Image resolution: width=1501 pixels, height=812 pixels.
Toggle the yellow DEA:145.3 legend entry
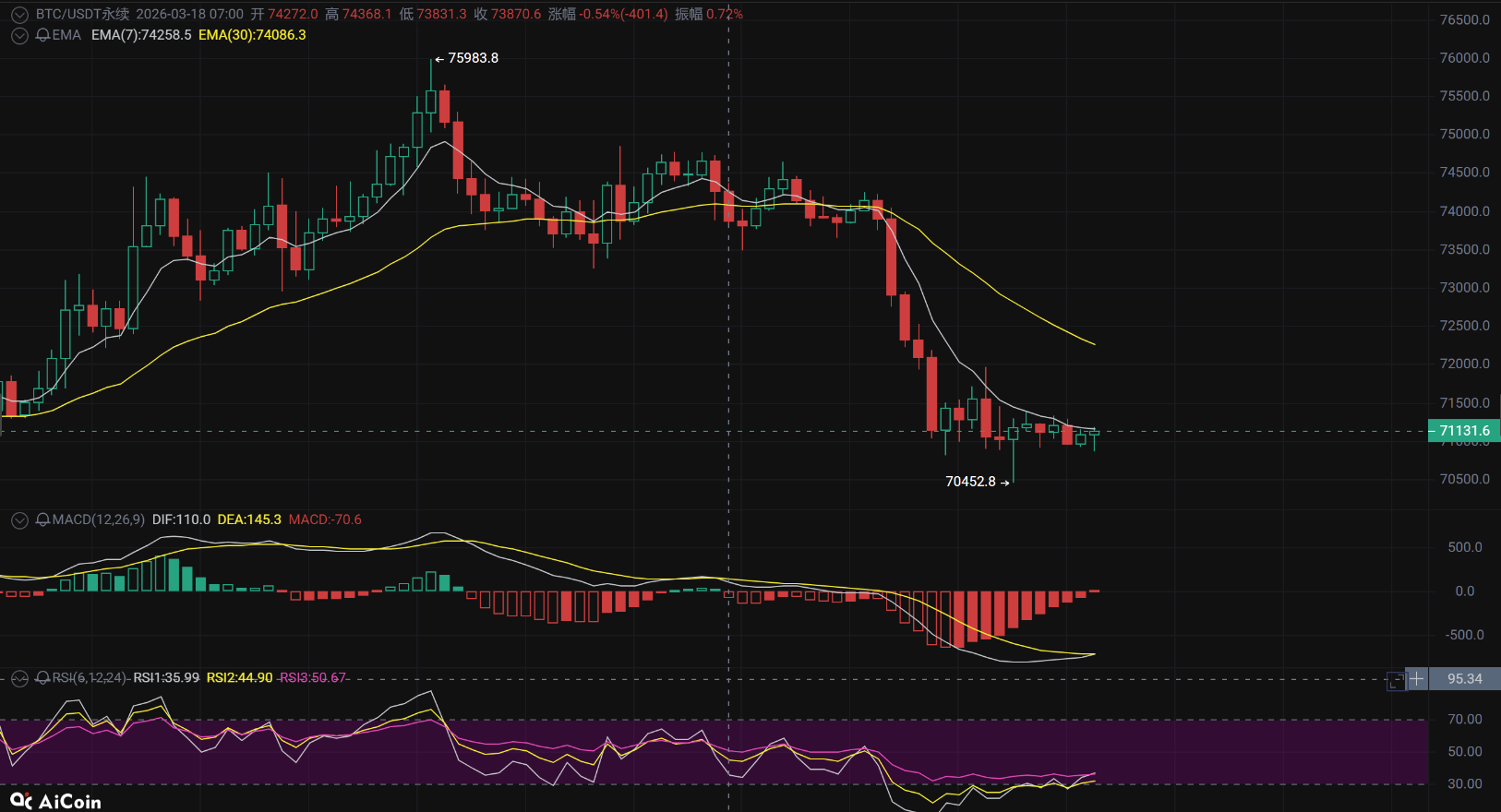[x=249, y=520]
